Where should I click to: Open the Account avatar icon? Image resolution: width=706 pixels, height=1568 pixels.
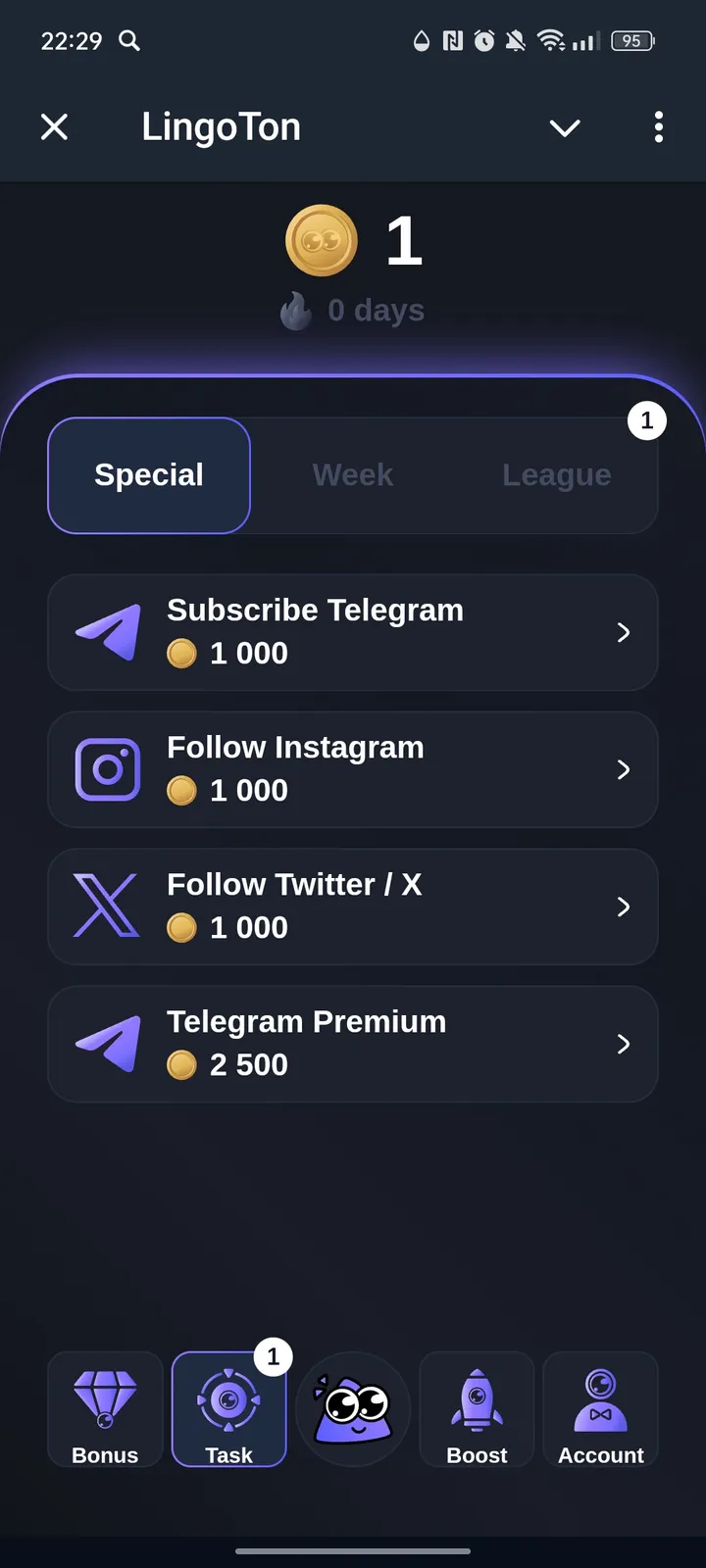(600, 1399)
